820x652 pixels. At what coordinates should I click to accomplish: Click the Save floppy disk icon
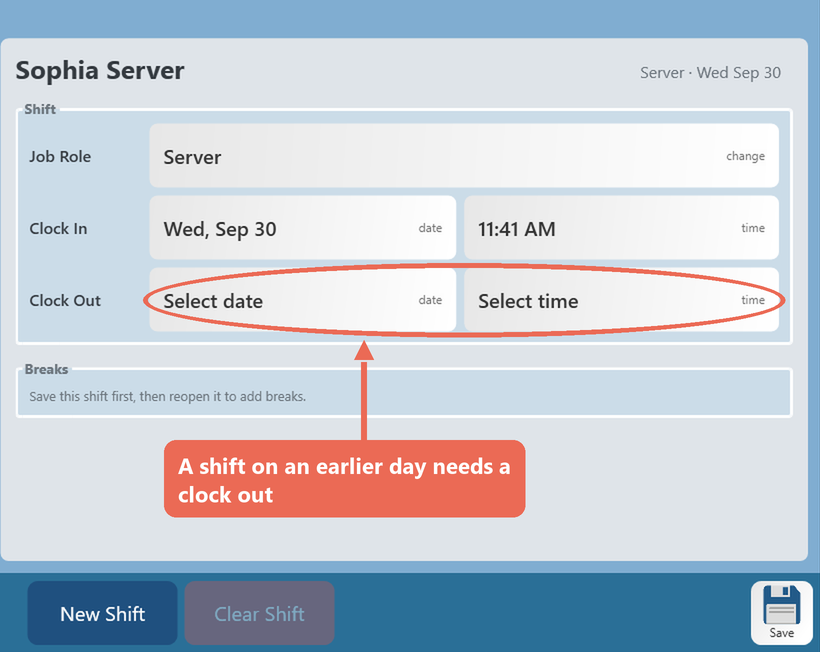[x=781, y=612]
